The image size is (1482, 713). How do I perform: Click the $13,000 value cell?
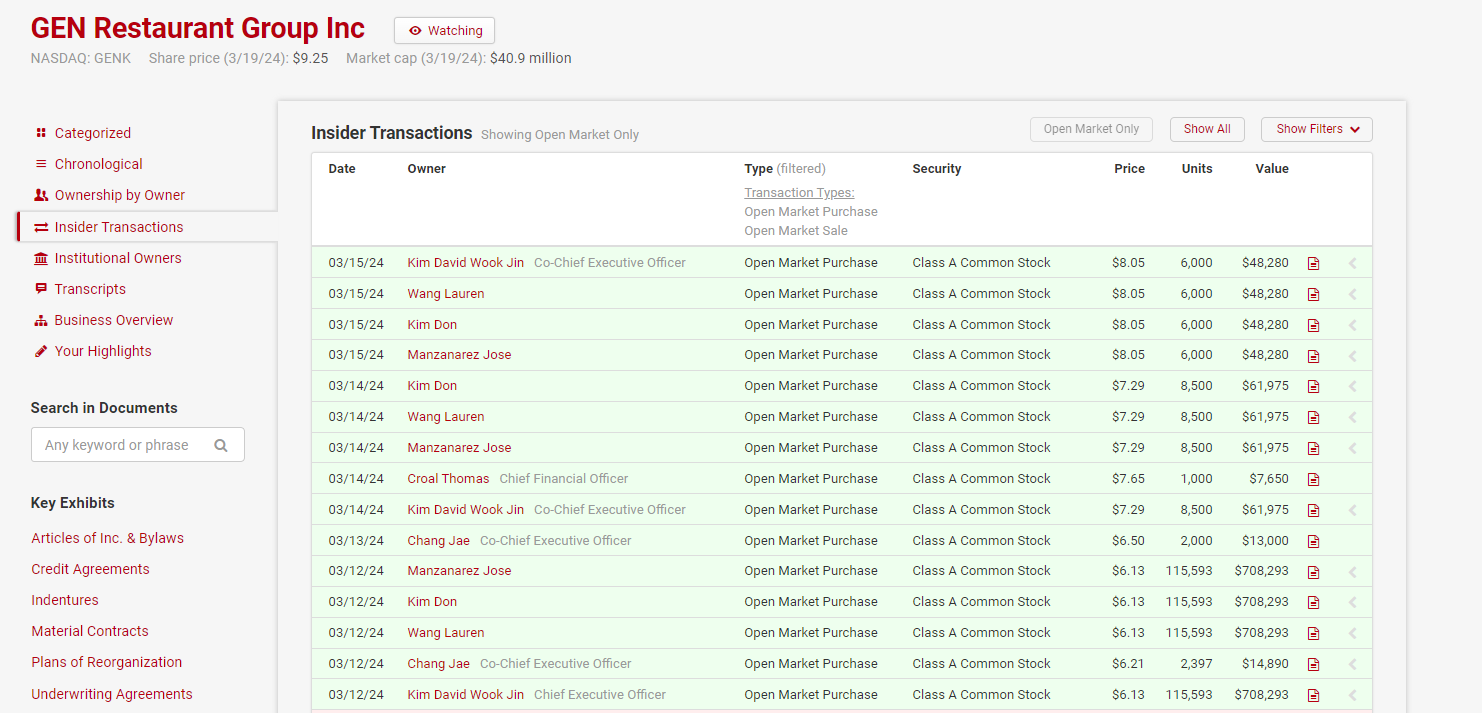tap(1266, 541)
